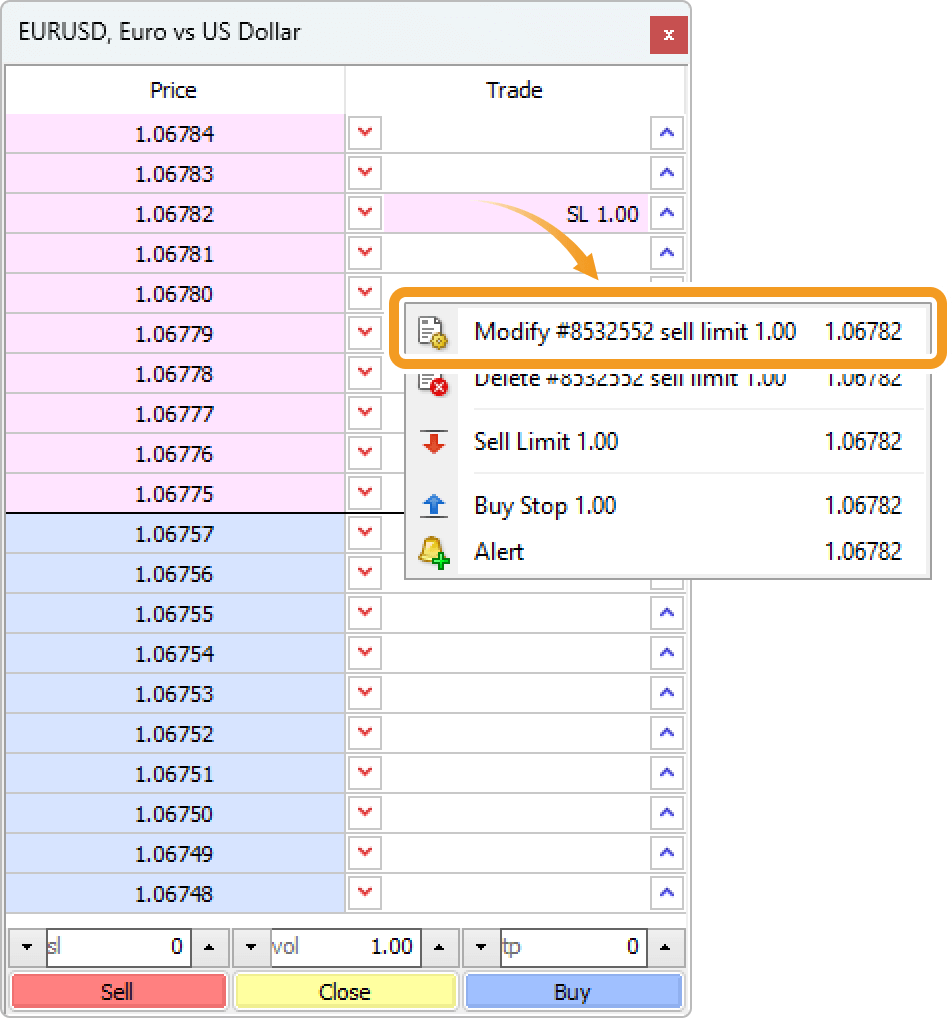The image size is (952, 1018).
Task: Click the blue buy chevron beside price 1.06757
Action: [666, 533]
